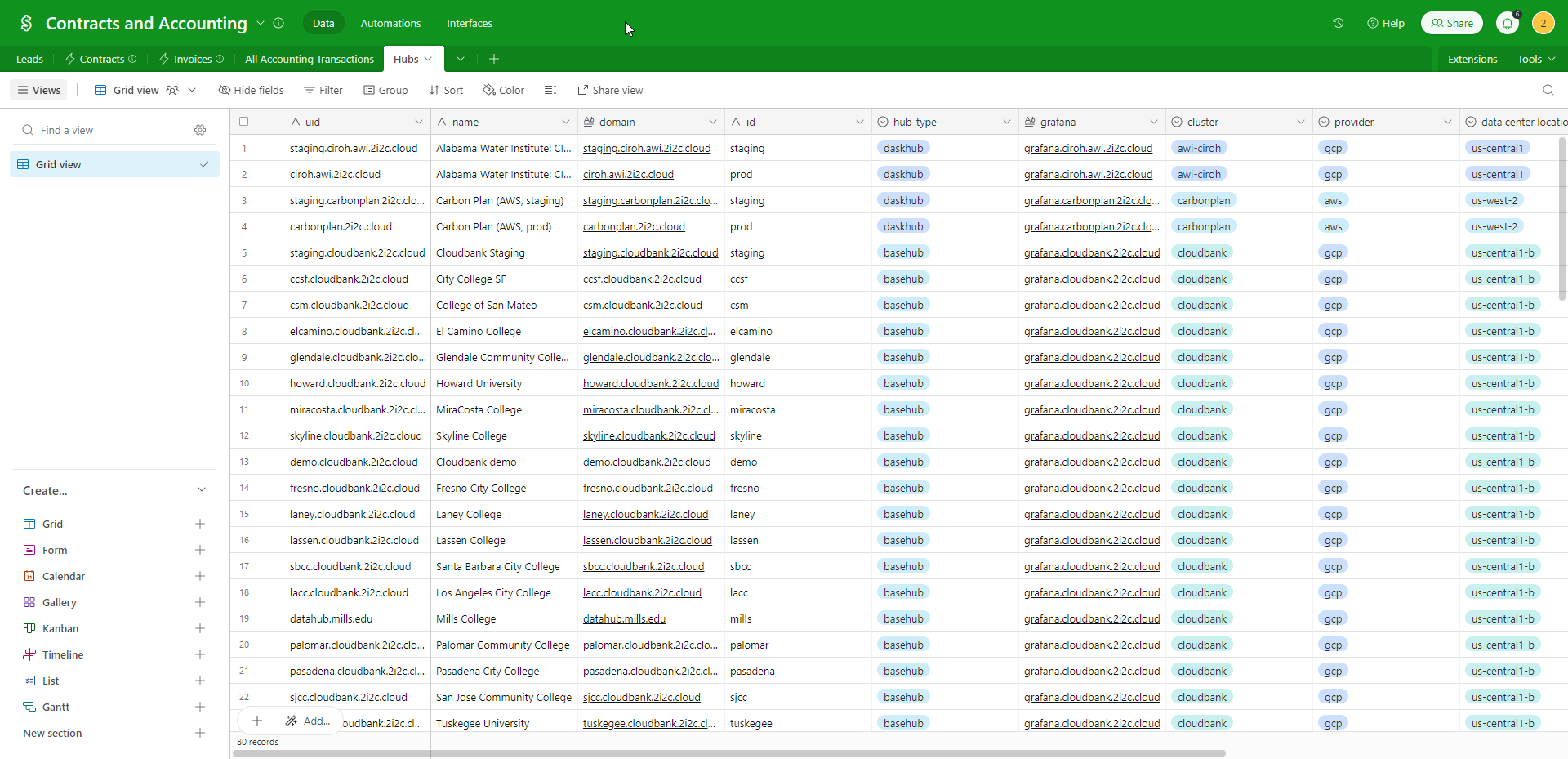Open the Invoices table tab
1568x759 pixels.
tap(190, 59)
